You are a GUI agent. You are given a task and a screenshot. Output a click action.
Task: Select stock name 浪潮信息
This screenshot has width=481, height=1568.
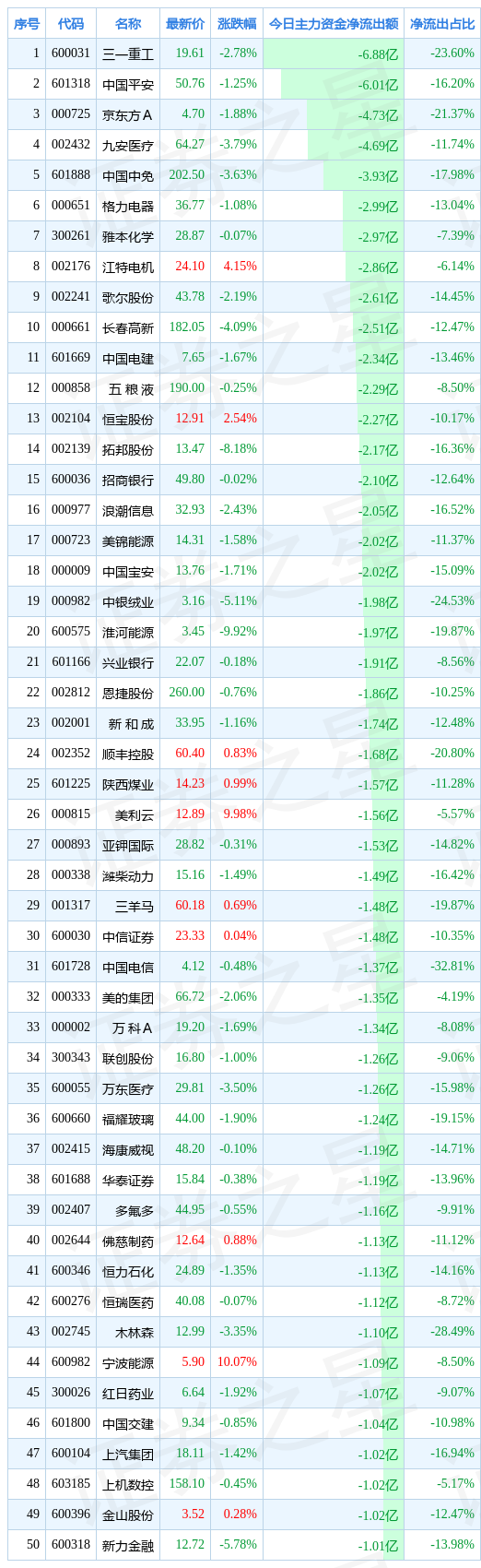coord(128,510)
